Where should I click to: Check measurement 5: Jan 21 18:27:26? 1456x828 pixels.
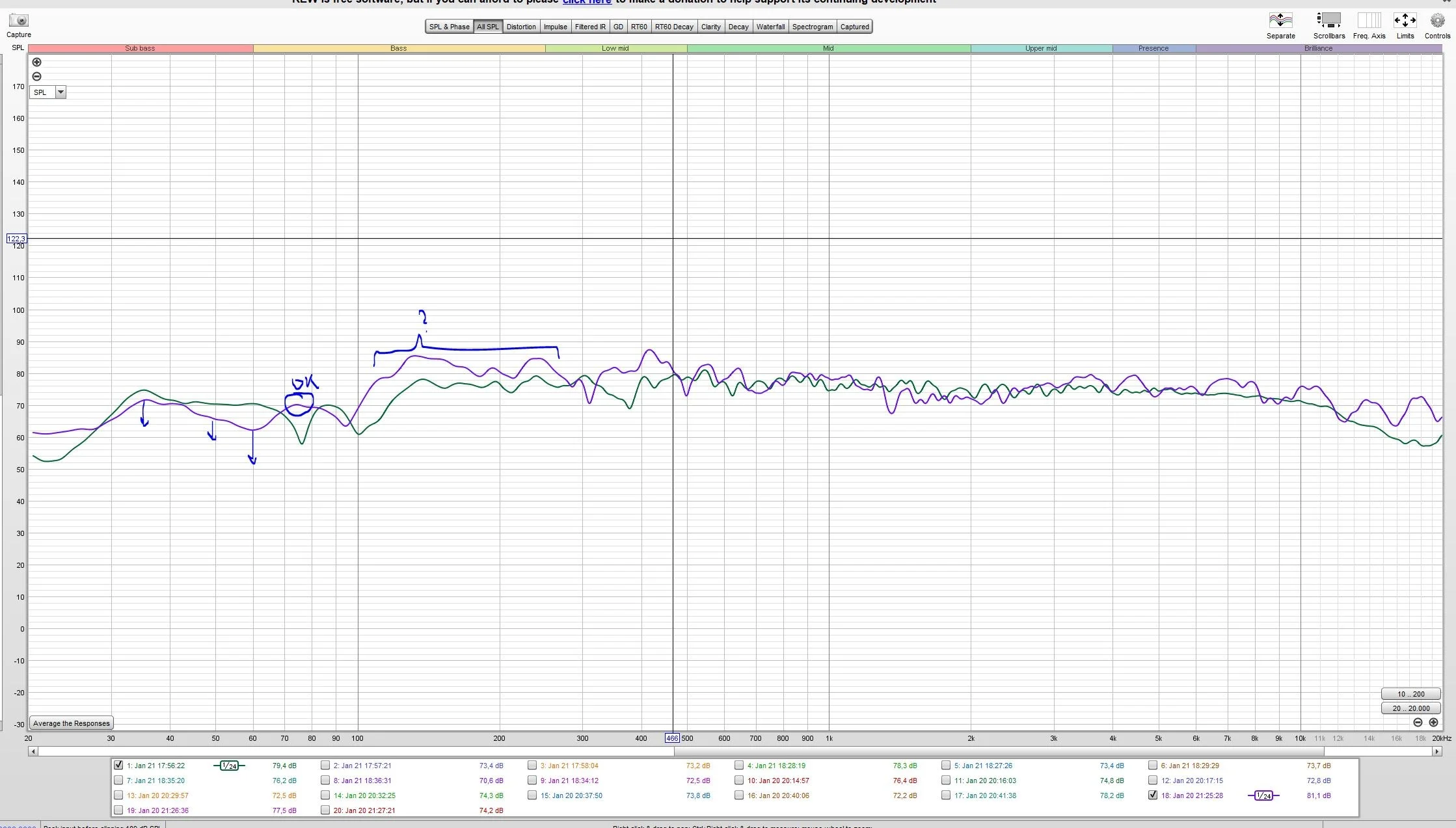coord(946,766)
